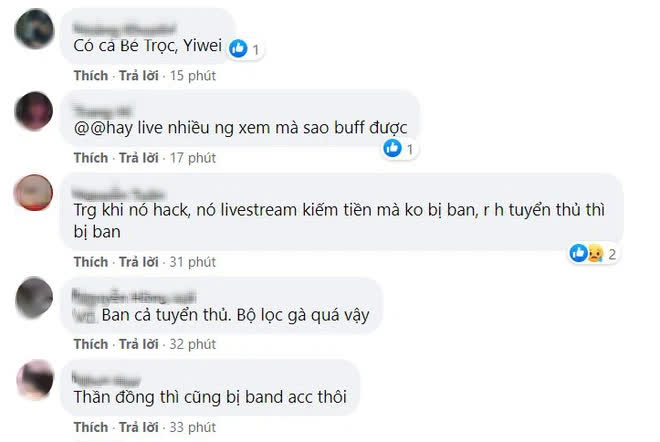
Task: Open reactions on the 'buff được' comment
Action: click(x=400, y=148)
